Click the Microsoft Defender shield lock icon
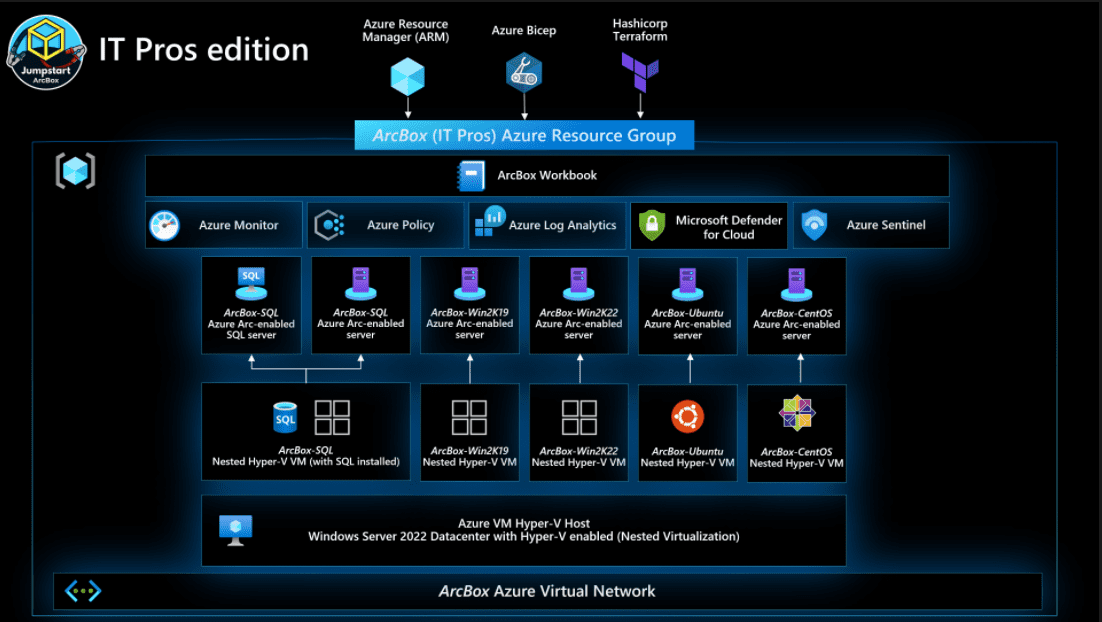The width and height of the screenshot is (1102, 622). 652,225
